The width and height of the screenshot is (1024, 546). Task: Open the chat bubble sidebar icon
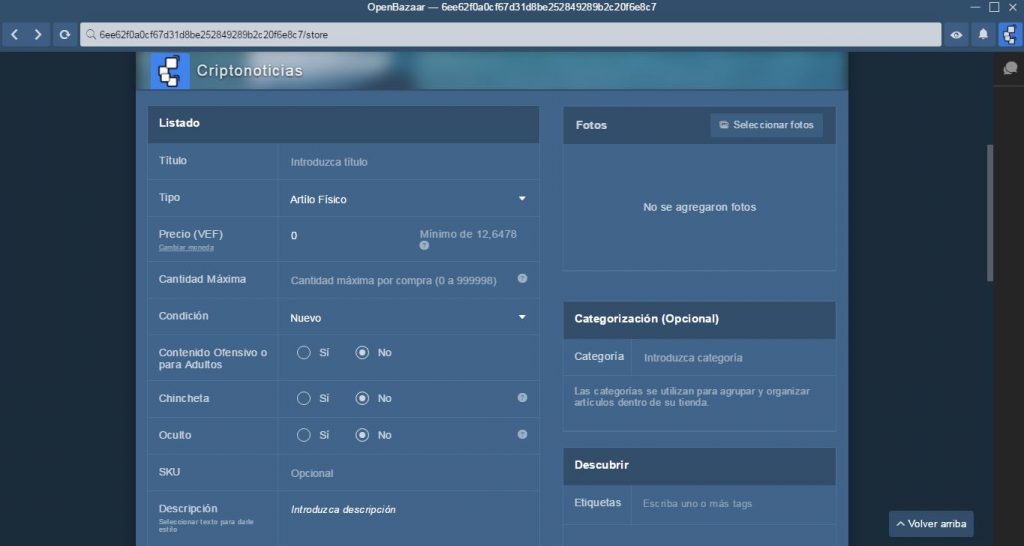[x=1010, y=69]
